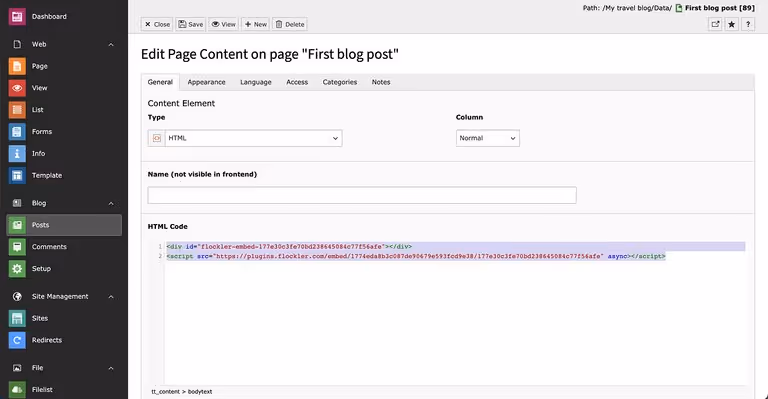Click the Close button

click(157, 24)
